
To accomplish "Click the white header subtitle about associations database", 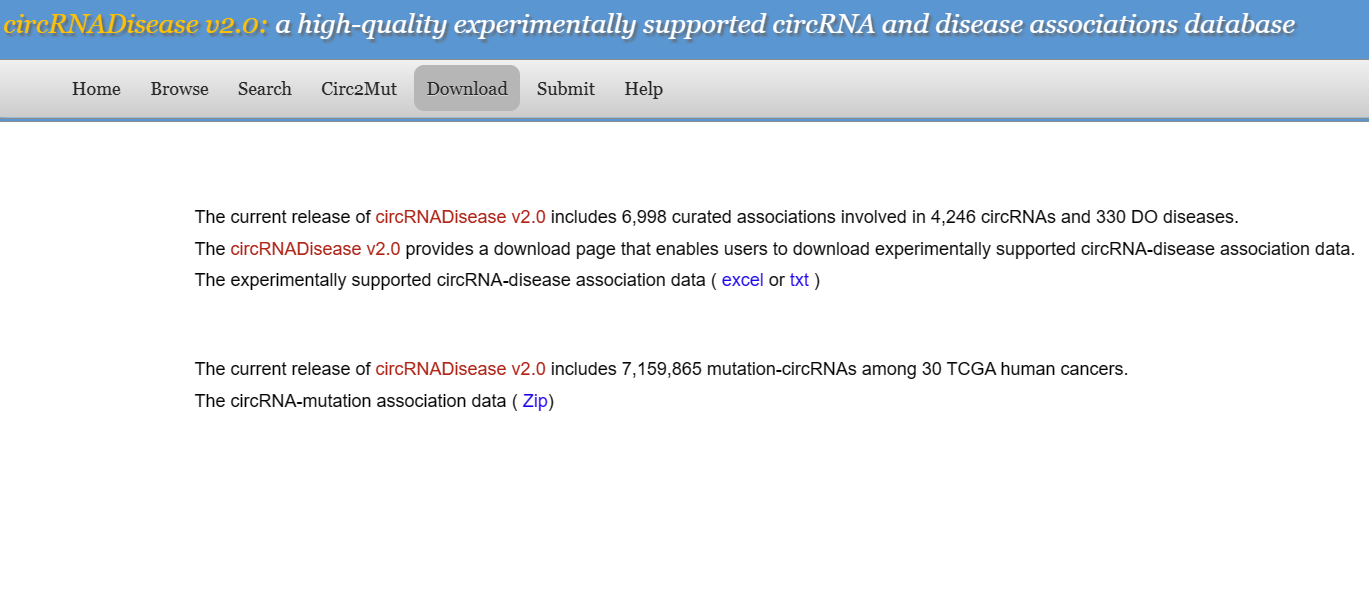I will pyautogui.click(x=784, y=25).
